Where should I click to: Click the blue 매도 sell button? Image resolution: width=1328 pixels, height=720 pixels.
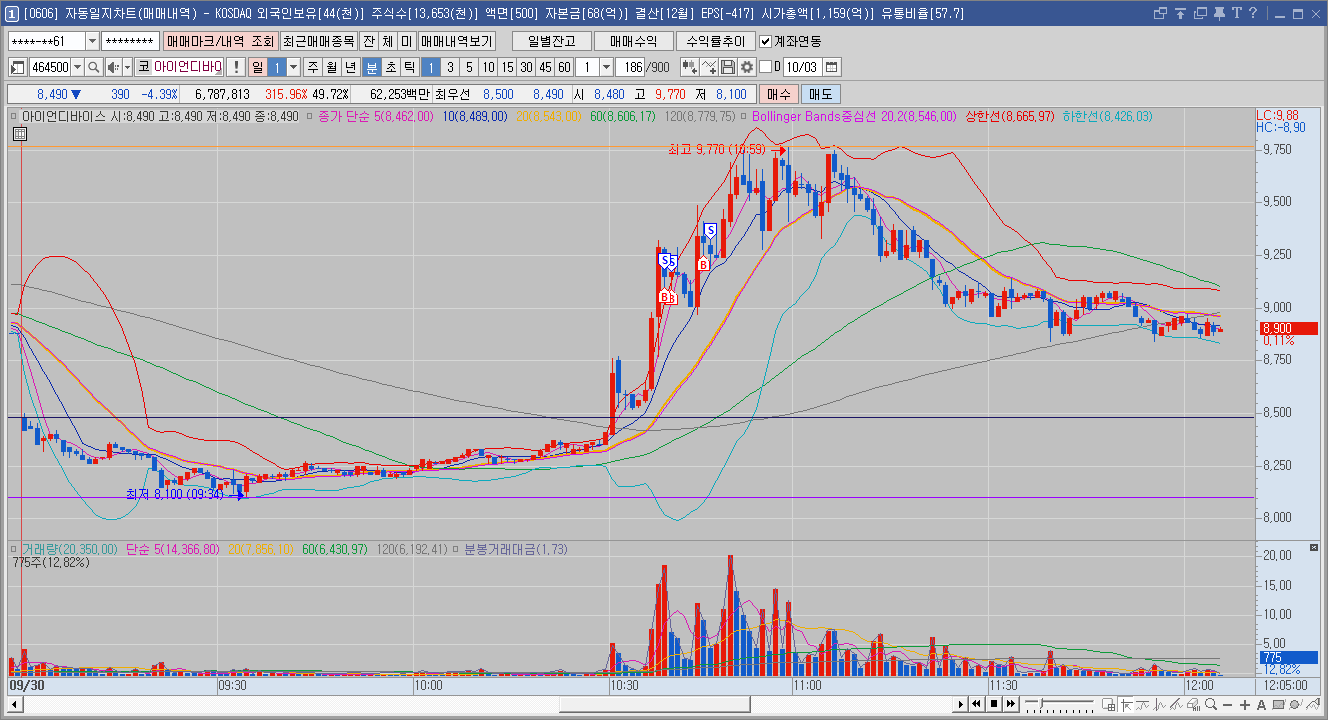(x=820, y=94)
